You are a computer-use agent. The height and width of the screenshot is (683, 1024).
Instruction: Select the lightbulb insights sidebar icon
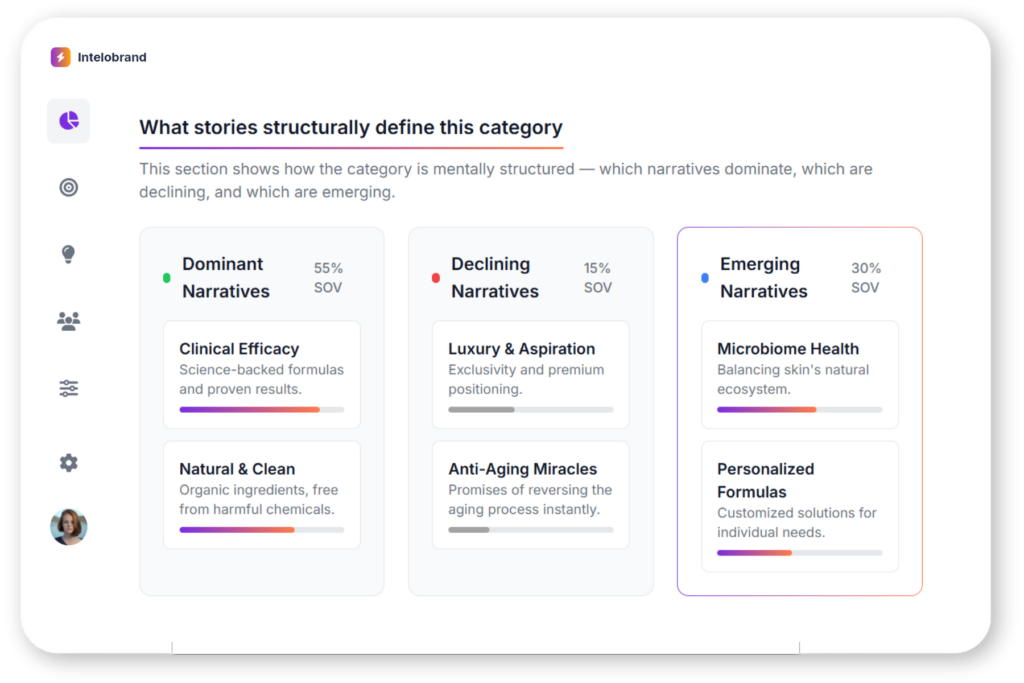(x=68, y=254)
